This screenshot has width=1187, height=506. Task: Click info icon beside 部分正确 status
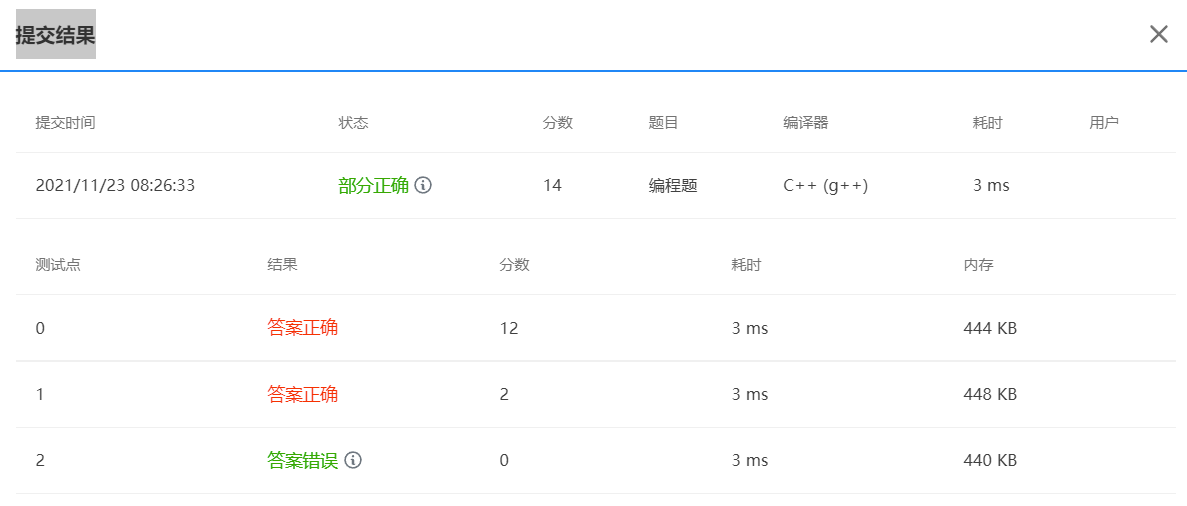click(423, 185)
